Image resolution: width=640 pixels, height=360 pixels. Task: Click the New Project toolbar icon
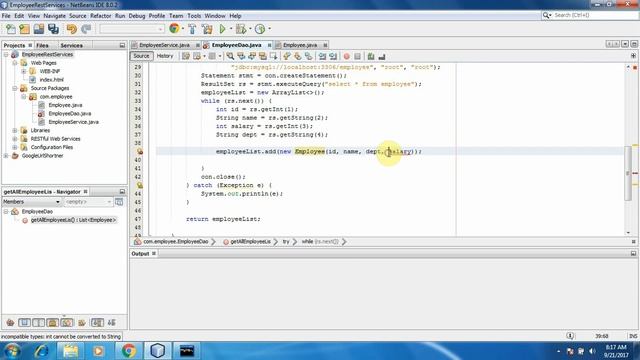24,29
